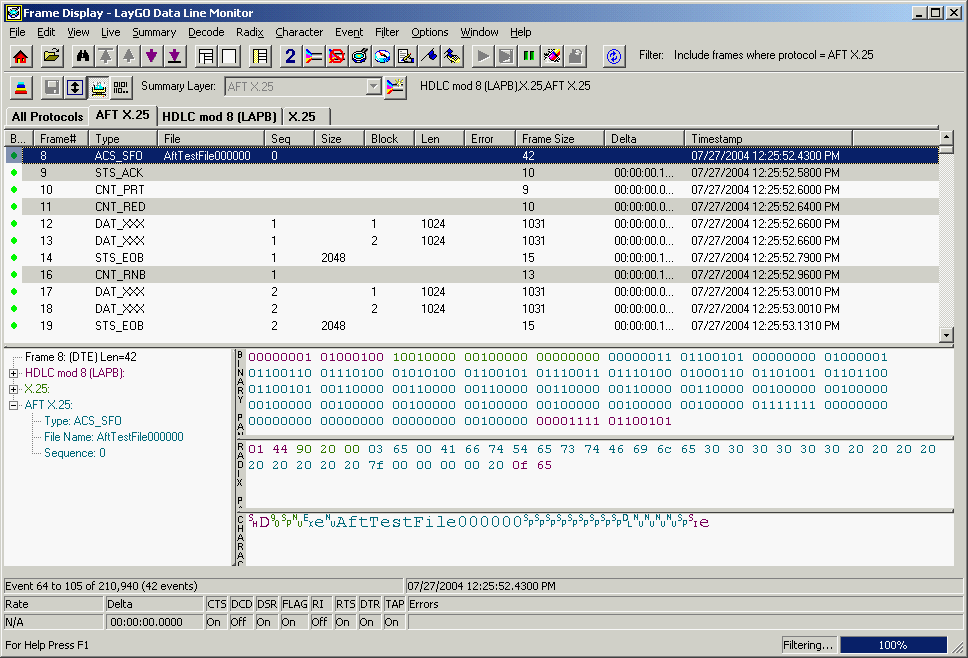
Task: Click the grey step/stop playback icon
Action: (x=506, y=56)
